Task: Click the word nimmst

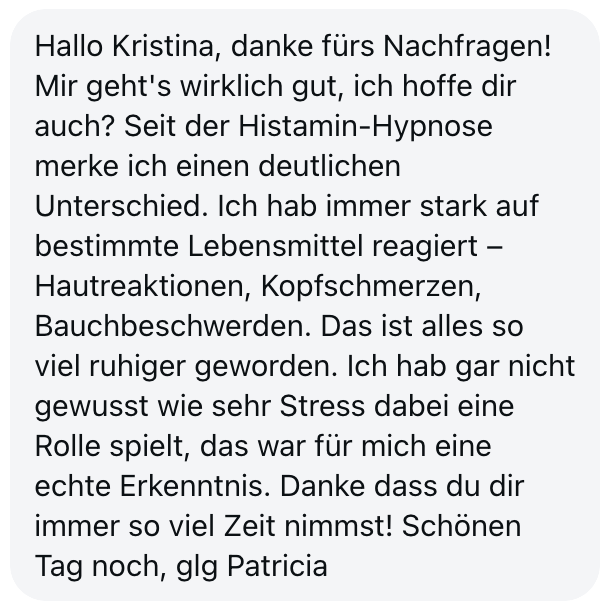Action: coord(339,526)
